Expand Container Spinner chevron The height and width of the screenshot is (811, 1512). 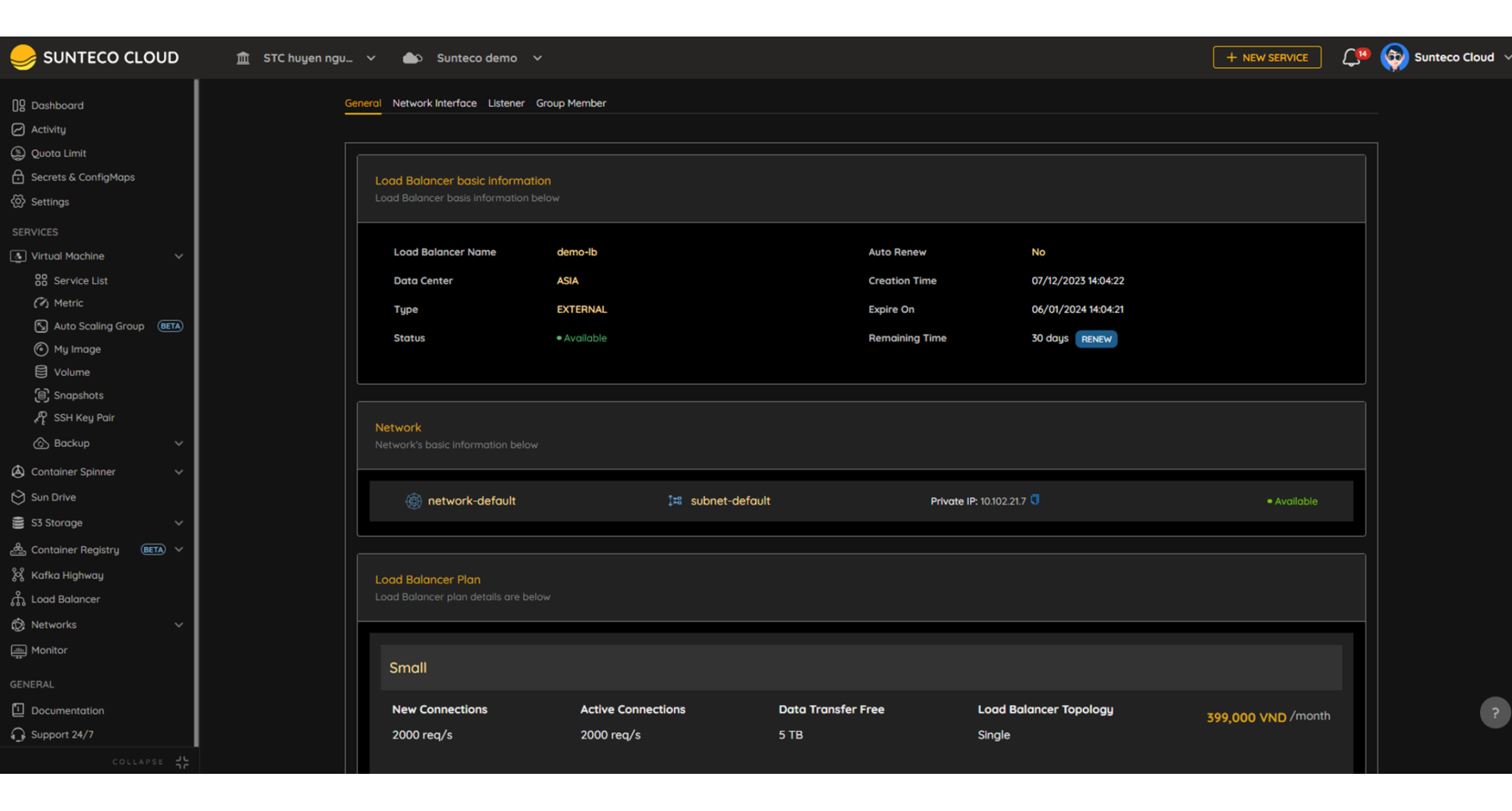click(179, 472)
